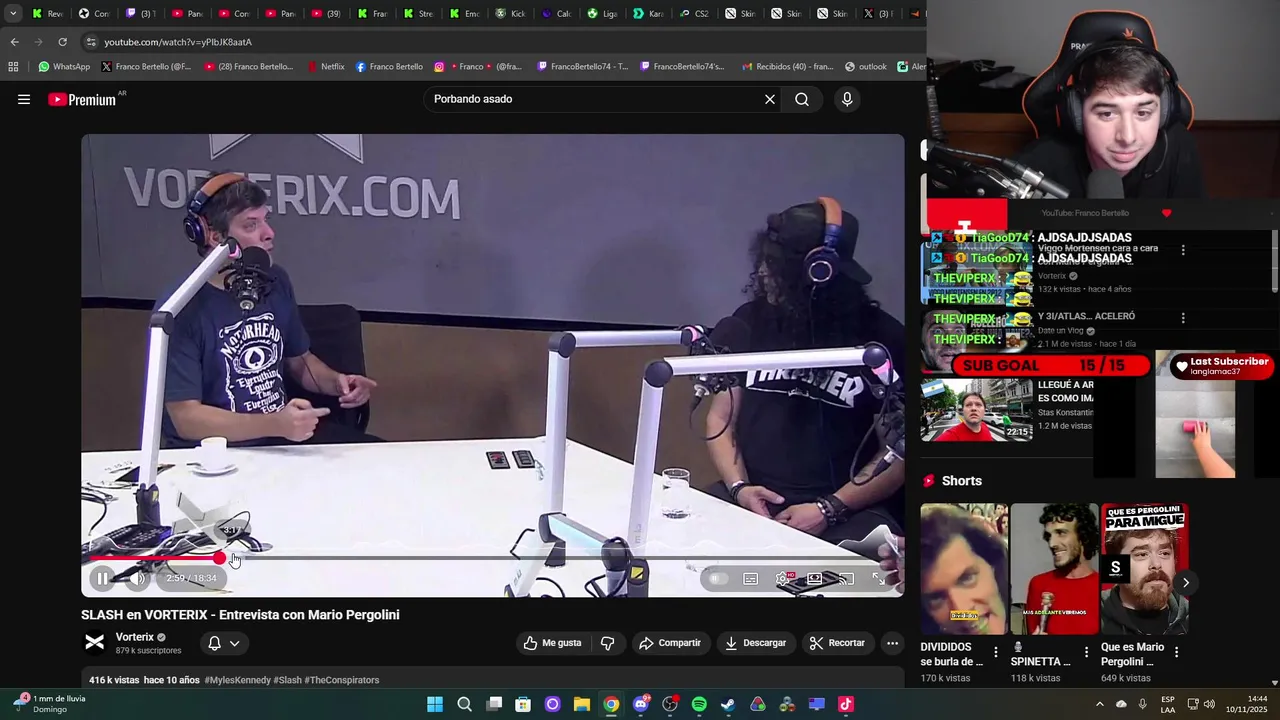Click the #MylesKennedy hashtag
This screenshot has height=720, width=1280.
[x=237, y=680]
